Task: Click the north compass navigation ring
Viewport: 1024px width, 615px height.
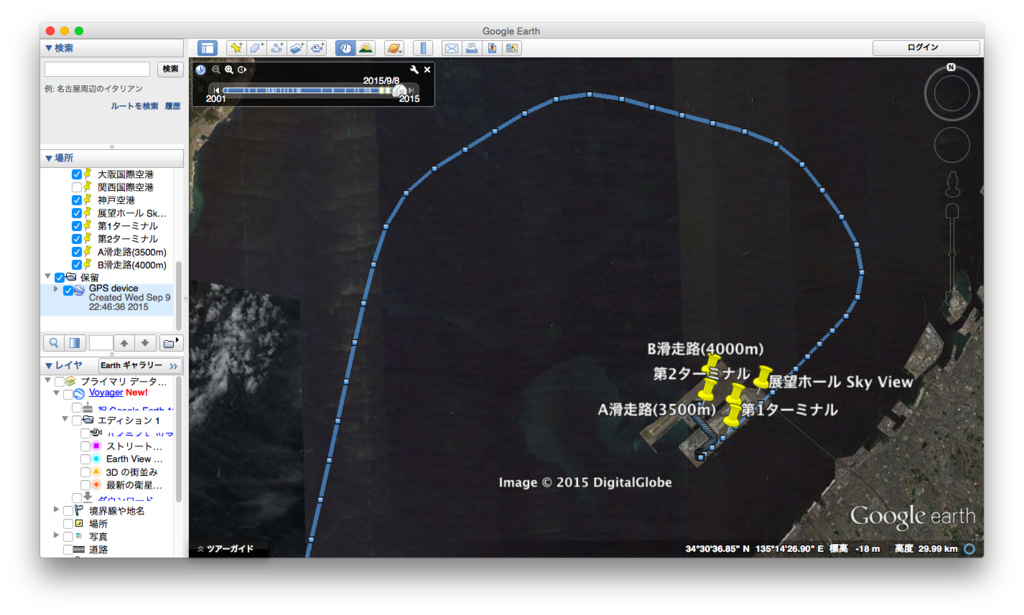Action: (x=952, y=93)
